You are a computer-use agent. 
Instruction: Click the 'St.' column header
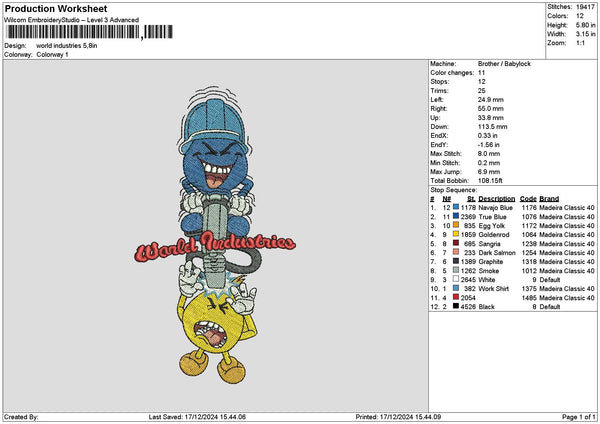pyautogui.click(x=471, y=199)
